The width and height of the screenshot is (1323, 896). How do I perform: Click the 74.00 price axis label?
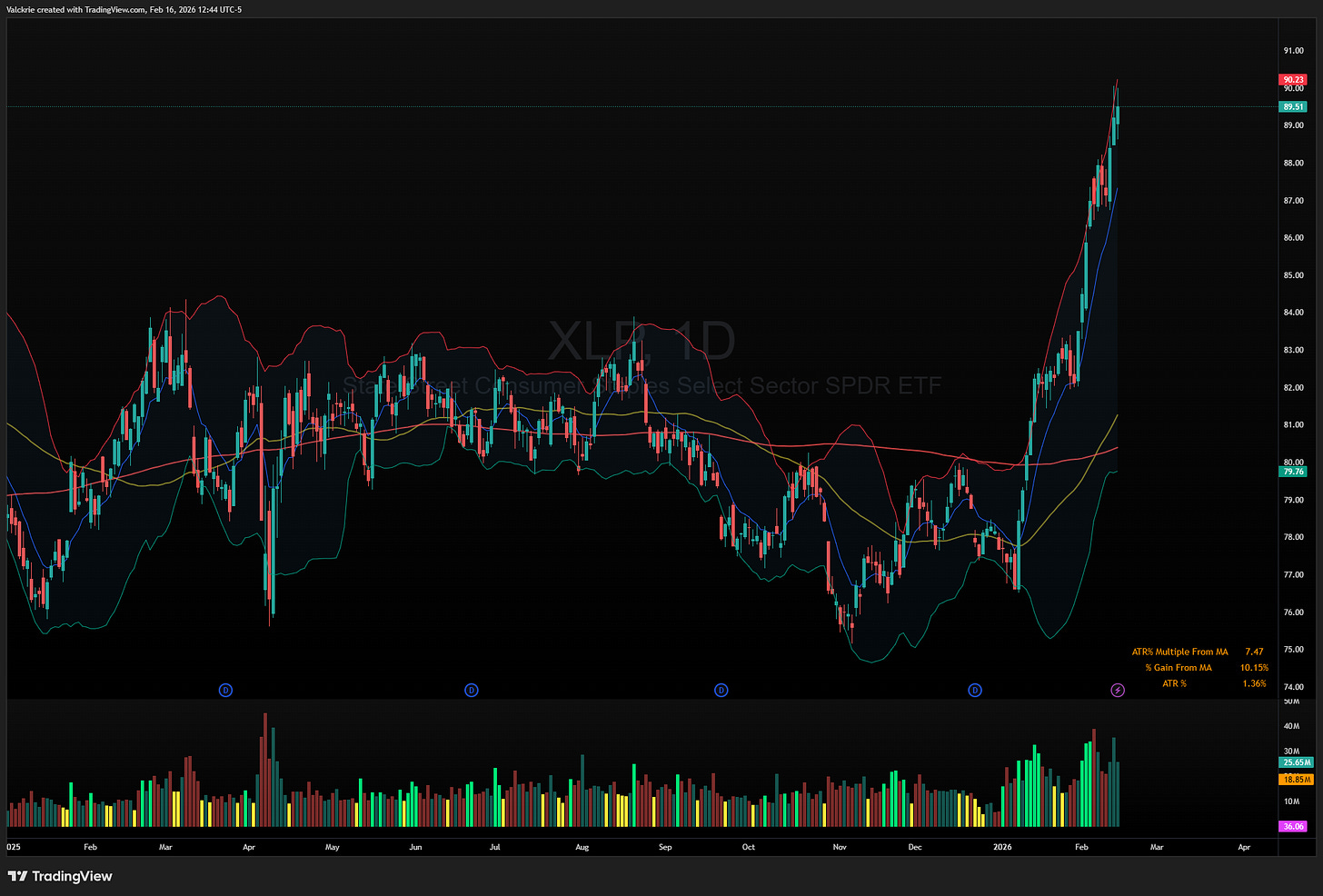tap(1293, 687)
